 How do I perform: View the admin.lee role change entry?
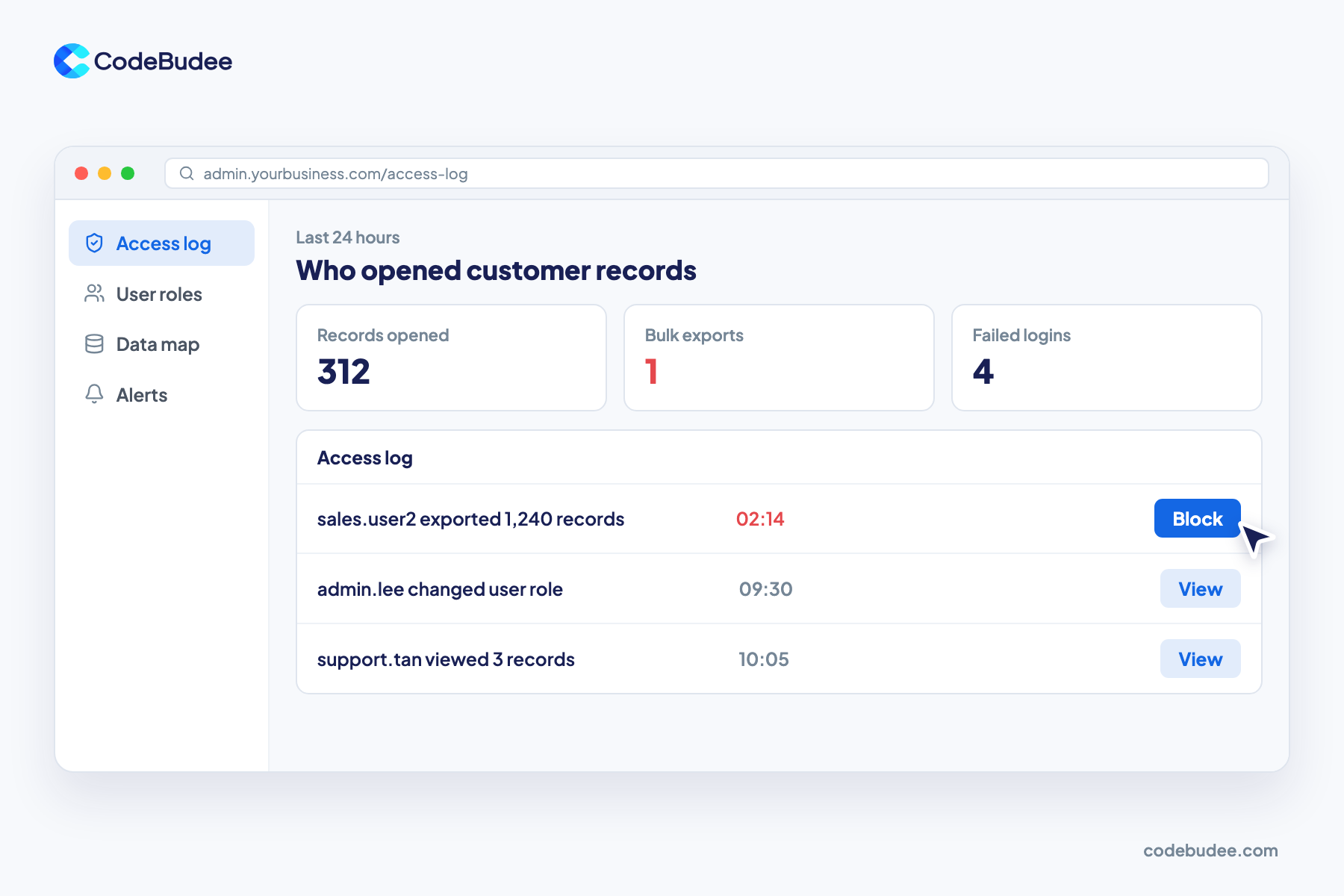[1200, 588]
